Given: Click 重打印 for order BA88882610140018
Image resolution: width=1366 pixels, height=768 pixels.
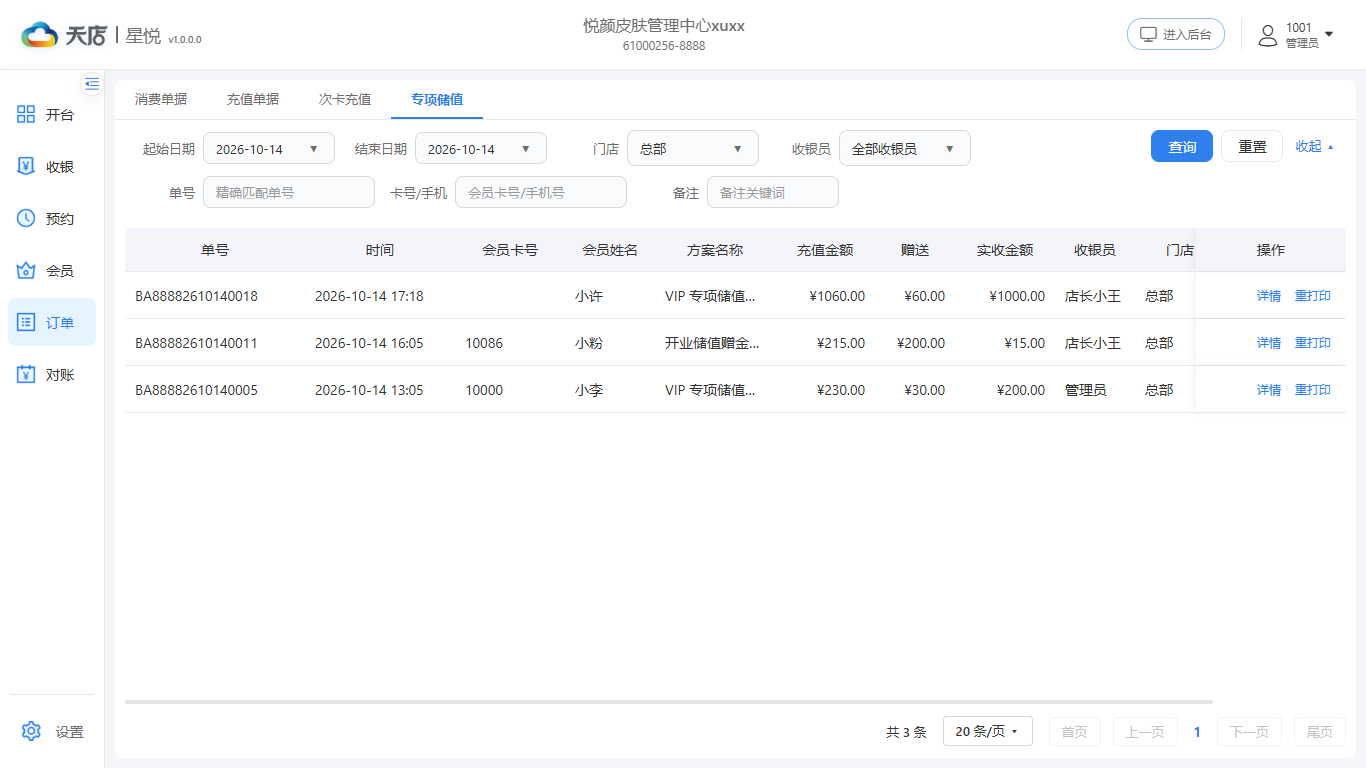Looking at the screenshot, I should (x=1313, y=296).
